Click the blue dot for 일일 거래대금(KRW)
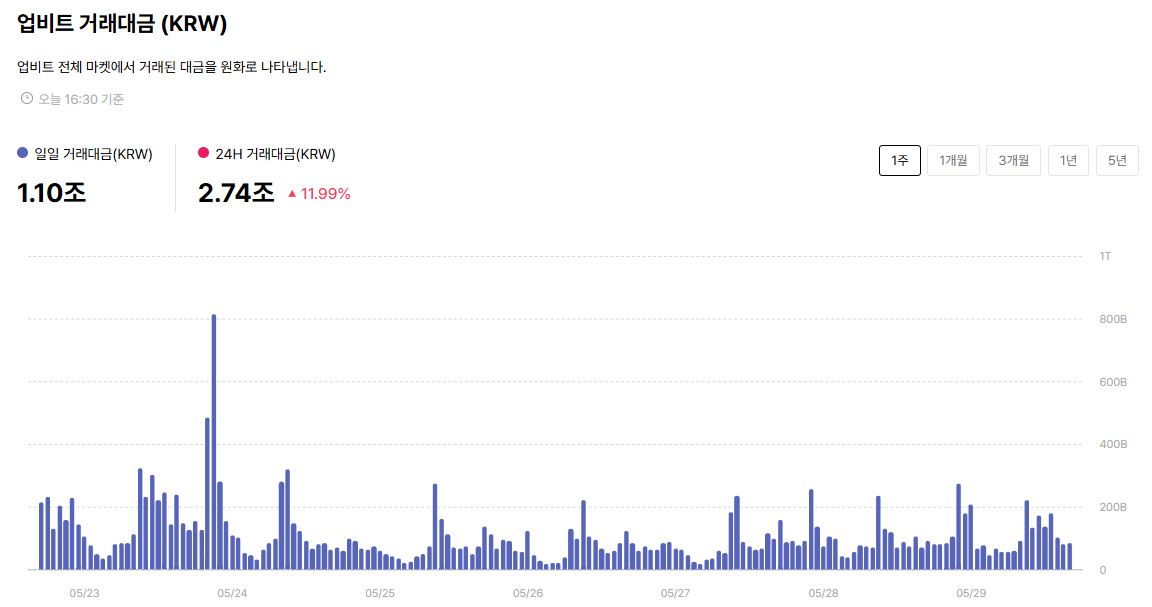The height and width of the screenshot is (607, 1152). [22, 153]
